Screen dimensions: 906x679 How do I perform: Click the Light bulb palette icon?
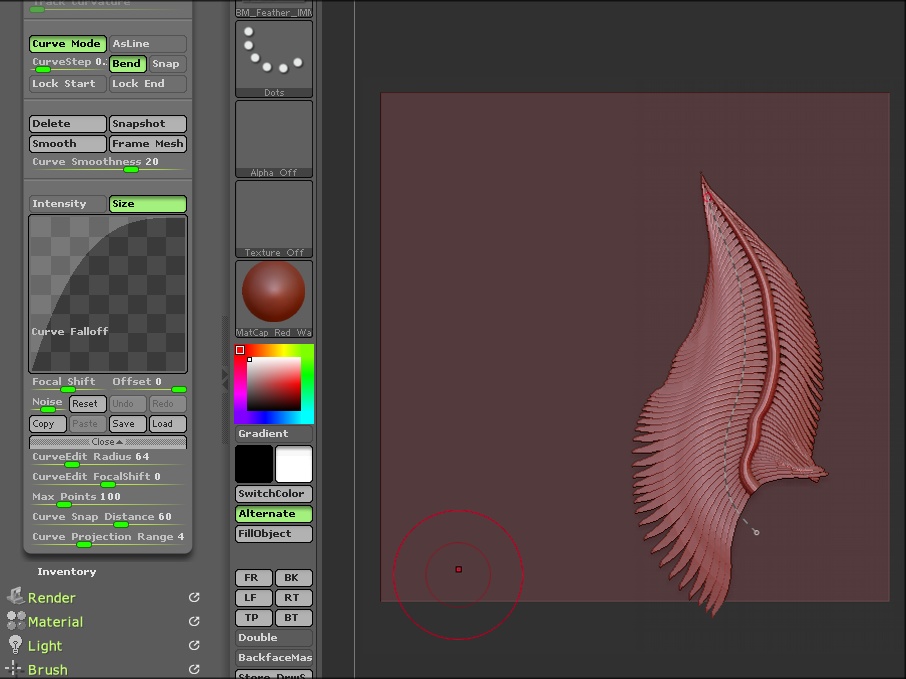15,645
